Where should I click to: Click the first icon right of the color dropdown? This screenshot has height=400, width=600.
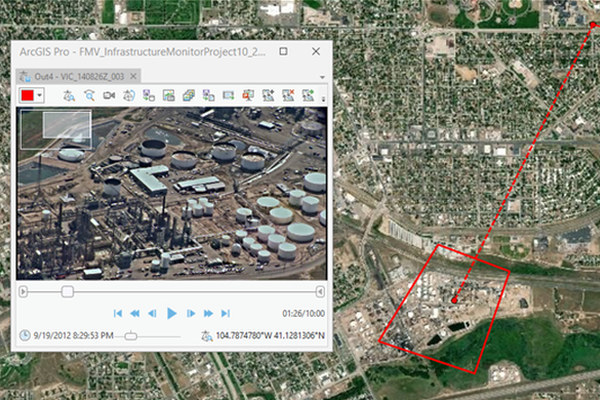tap(68, 95)
